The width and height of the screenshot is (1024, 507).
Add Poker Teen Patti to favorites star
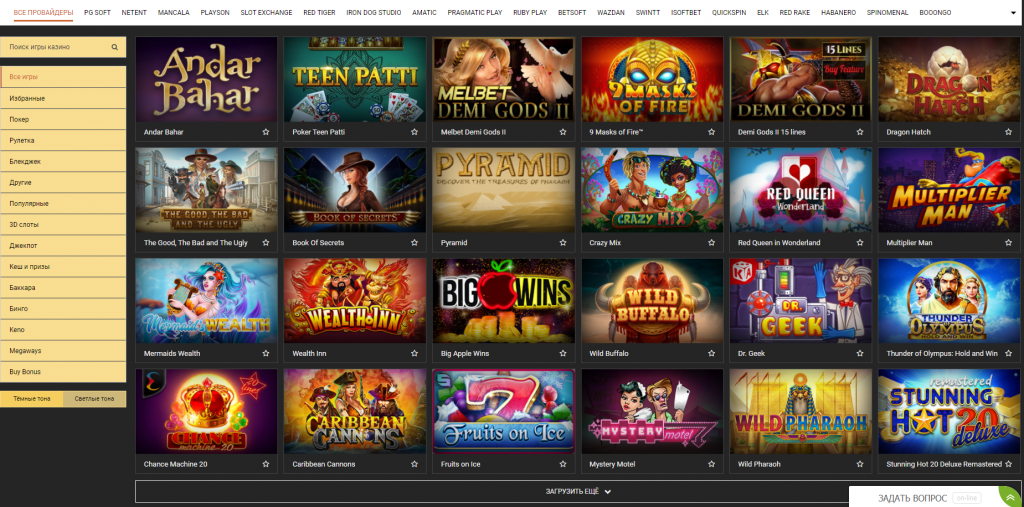[x=414, y=132]
